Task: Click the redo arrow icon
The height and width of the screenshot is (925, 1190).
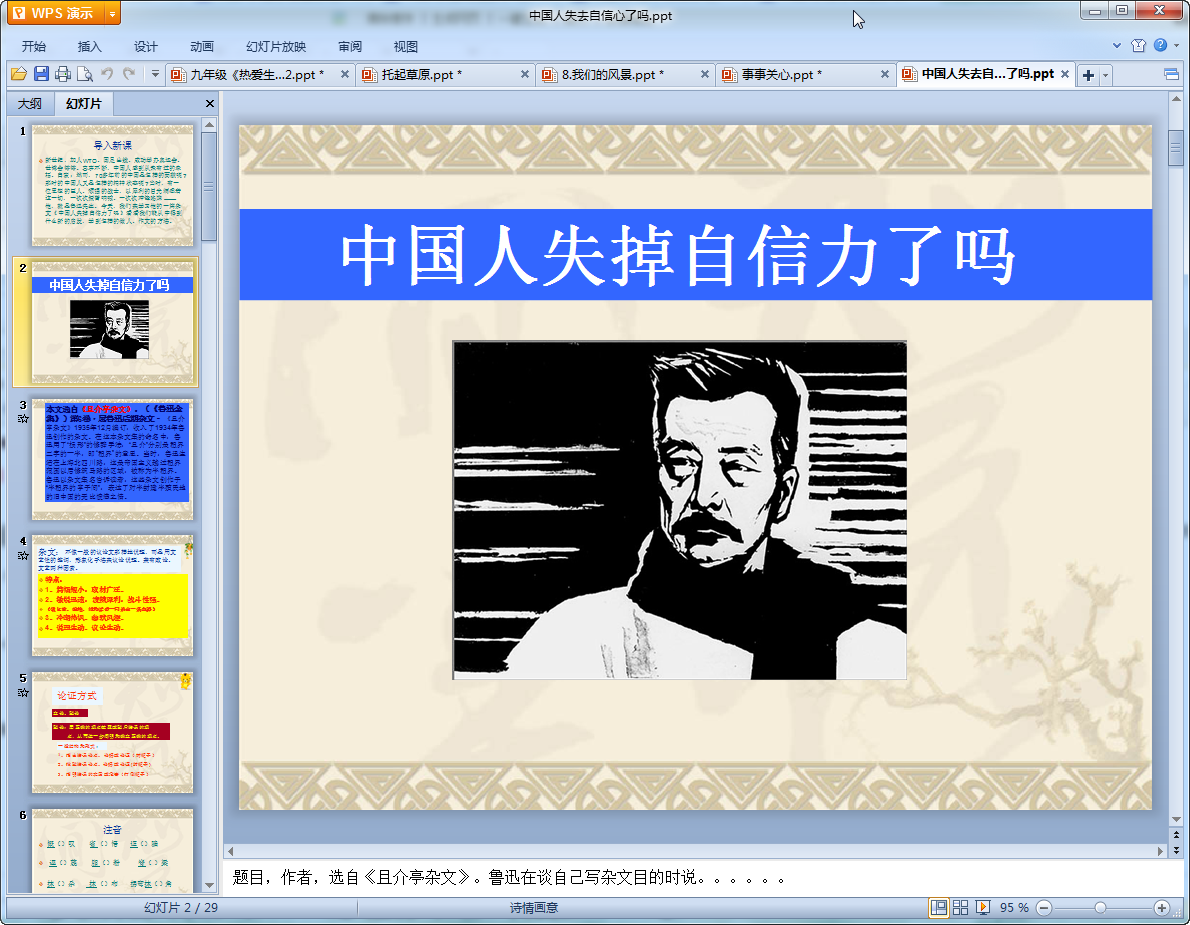Action: coord(129,74)
